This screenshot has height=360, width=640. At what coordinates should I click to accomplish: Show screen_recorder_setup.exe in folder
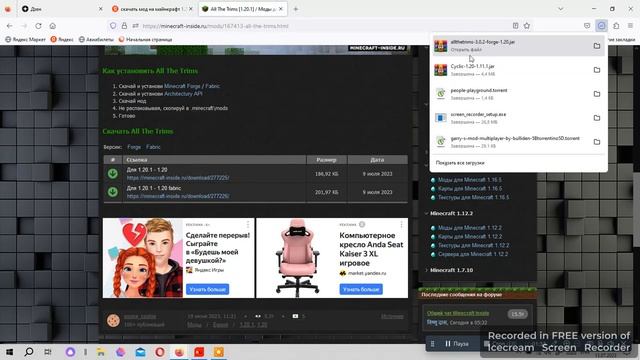pyautogui.click(x=597, y=118)
